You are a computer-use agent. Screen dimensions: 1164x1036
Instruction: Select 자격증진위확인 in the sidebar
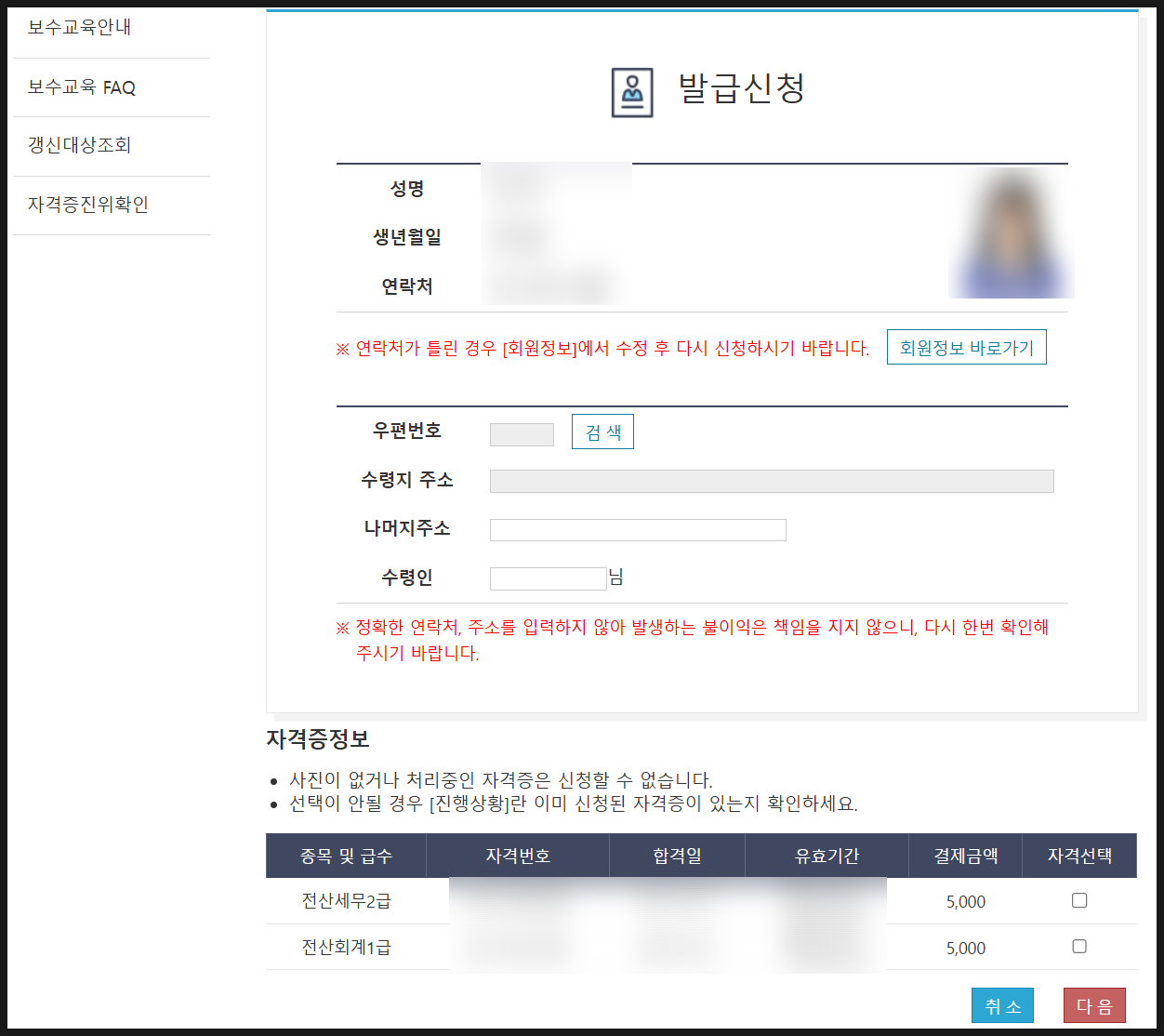click(x=88, y=205)
